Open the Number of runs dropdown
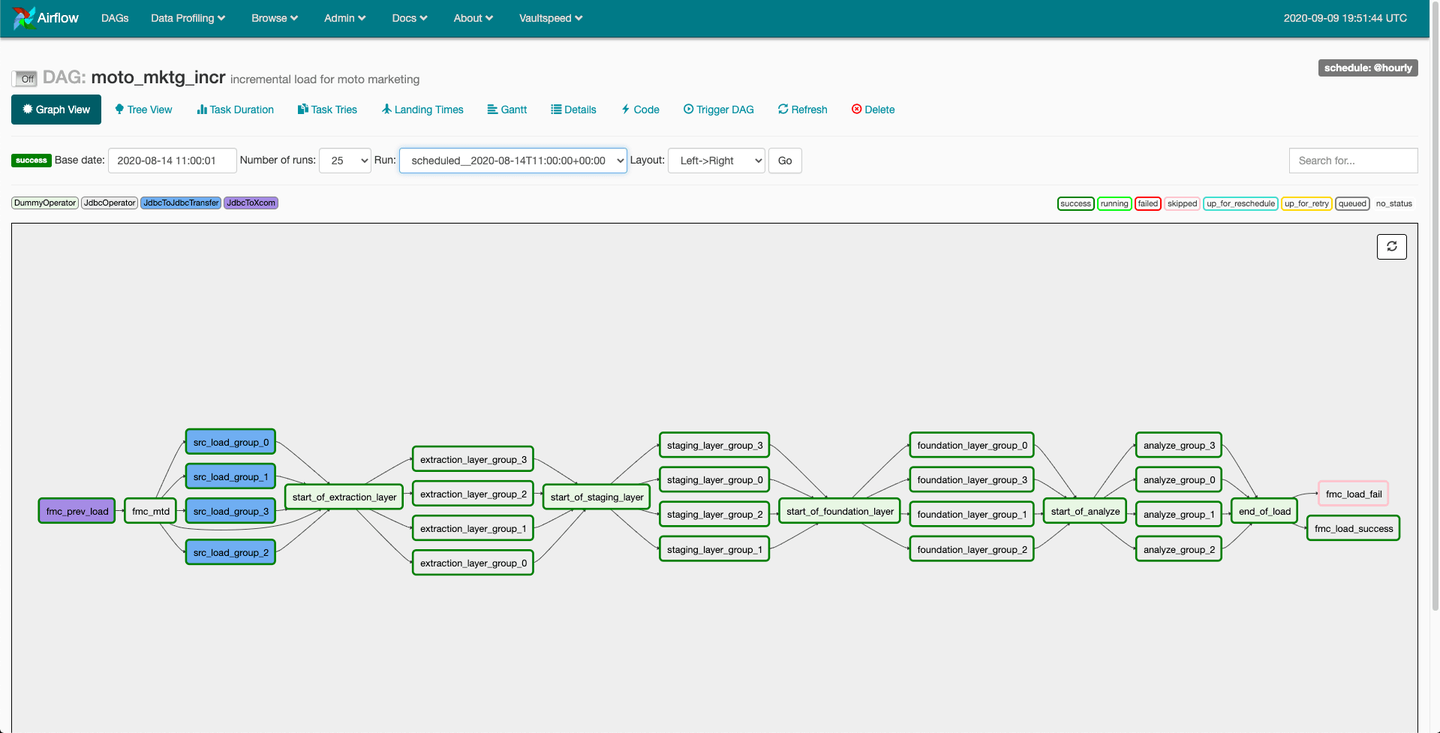The image size is (1440, 733). pyautogui.click(x=345, y=160)
